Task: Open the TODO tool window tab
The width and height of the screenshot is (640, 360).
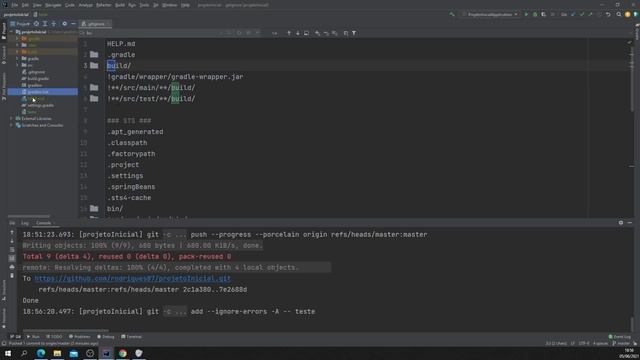Action: tap(54, 337)
